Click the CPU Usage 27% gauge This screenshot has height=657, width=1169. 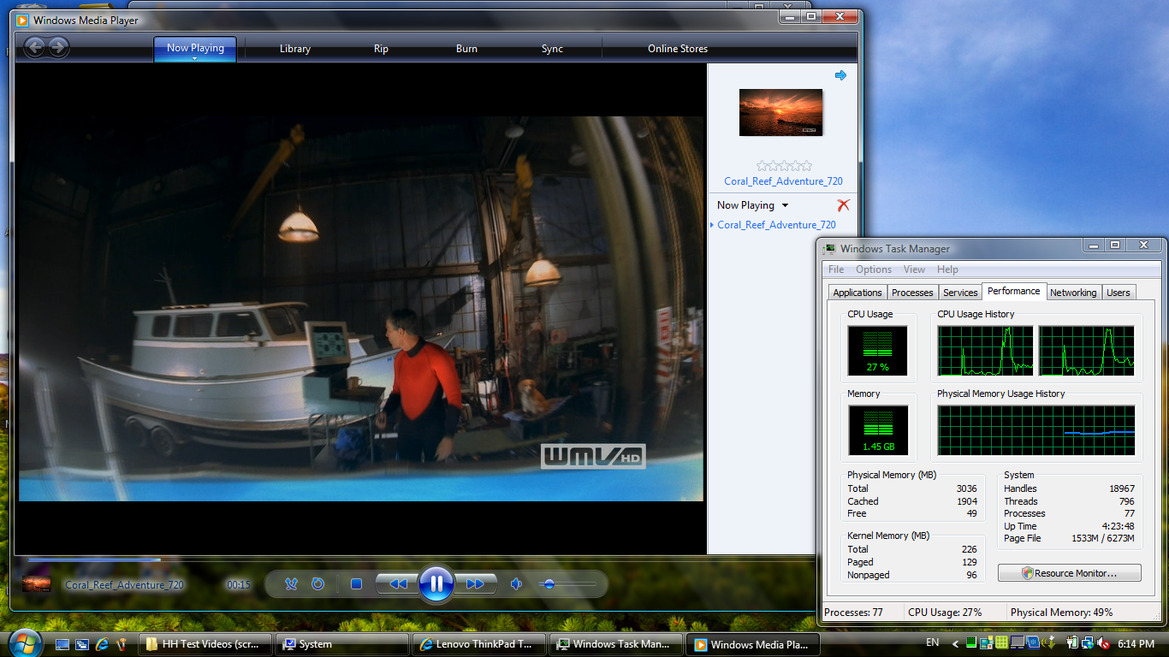point(877,350)
